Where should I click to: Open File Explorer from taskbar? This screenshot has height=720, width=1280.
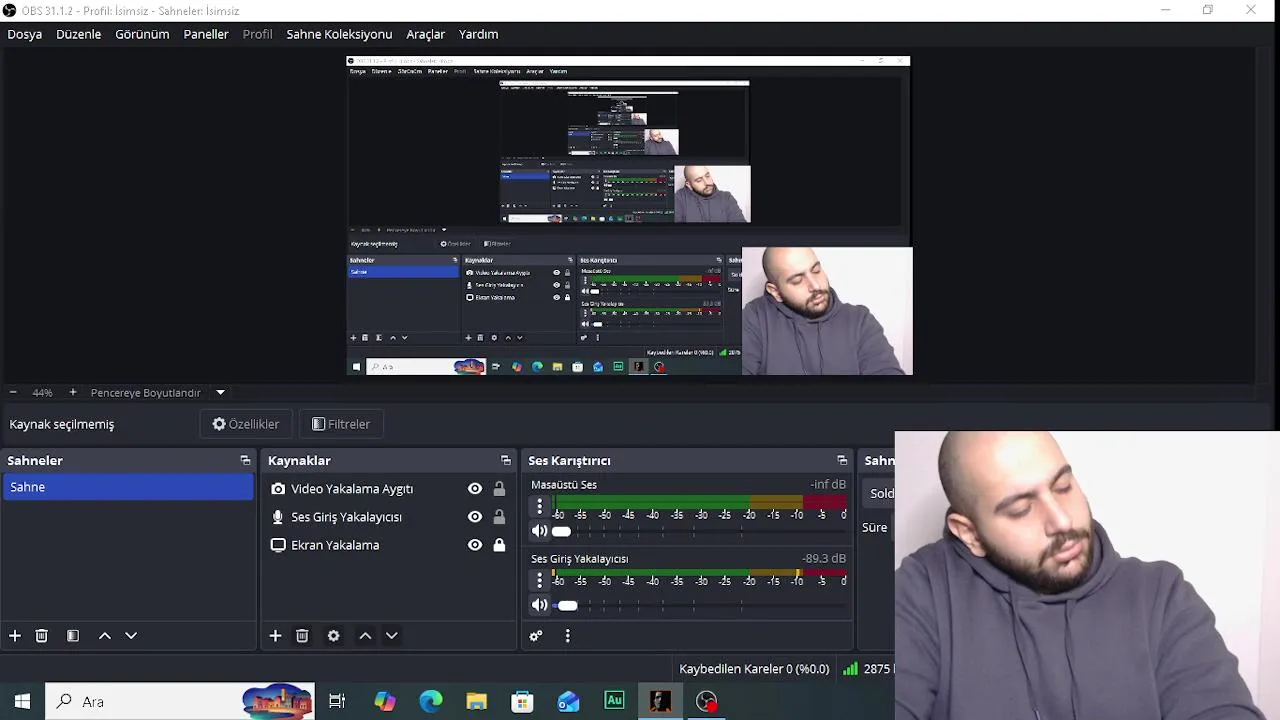(x=477, y=702)
